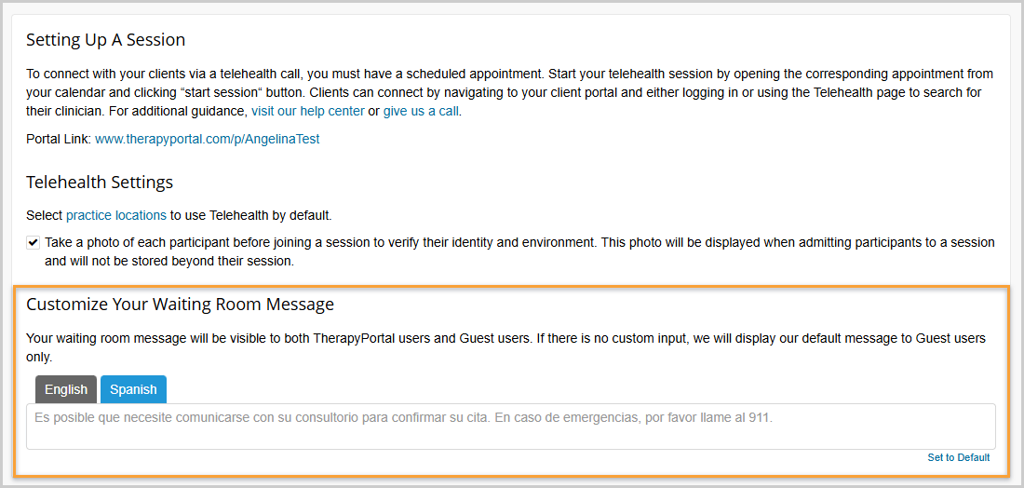The image size is (1024, 488).
Task: Follow the "practice locations" link
Action: [x=116, y=215]
